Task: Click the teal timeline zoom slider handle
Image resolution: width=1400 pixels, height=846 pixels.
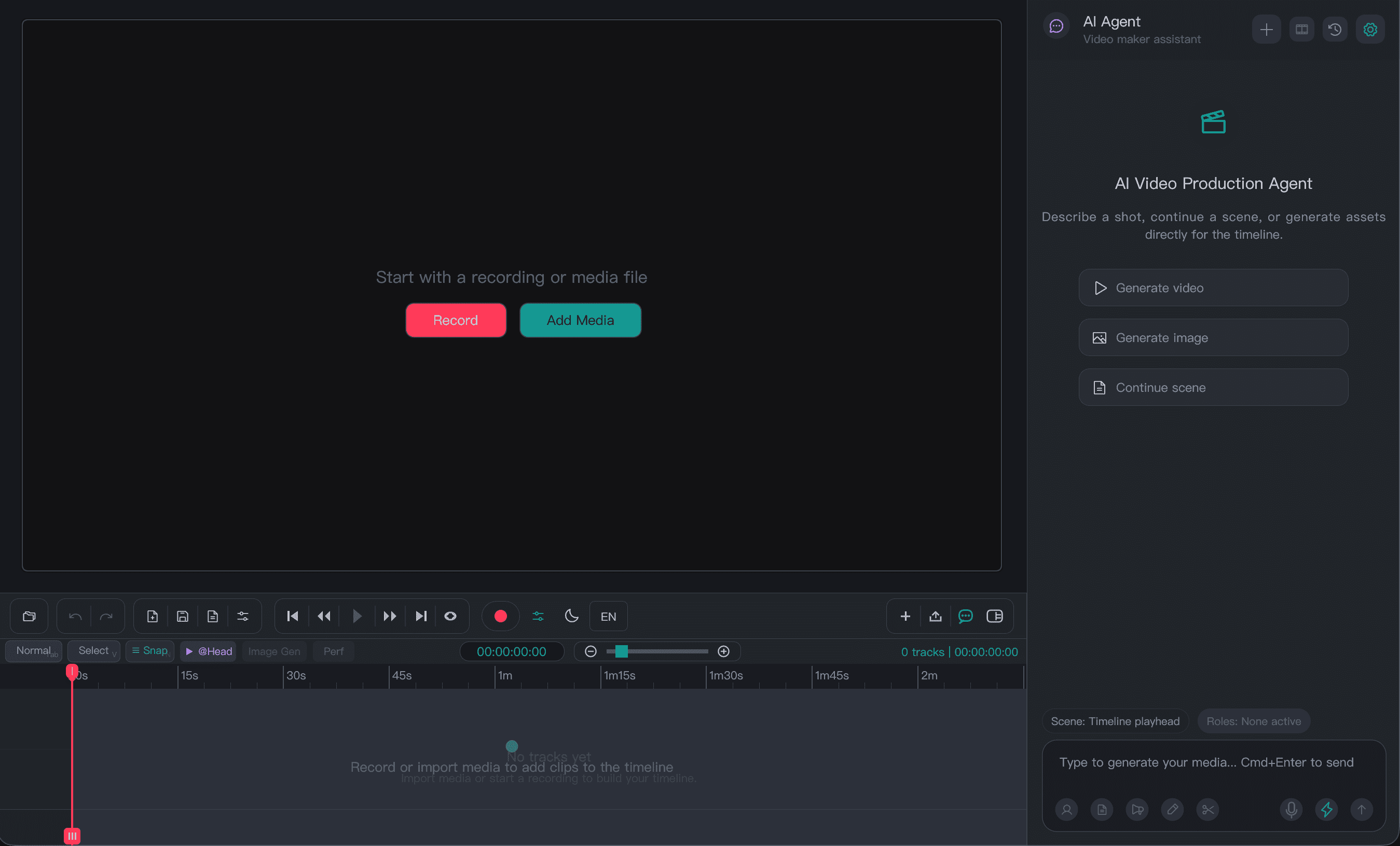Action: [622, 652]
